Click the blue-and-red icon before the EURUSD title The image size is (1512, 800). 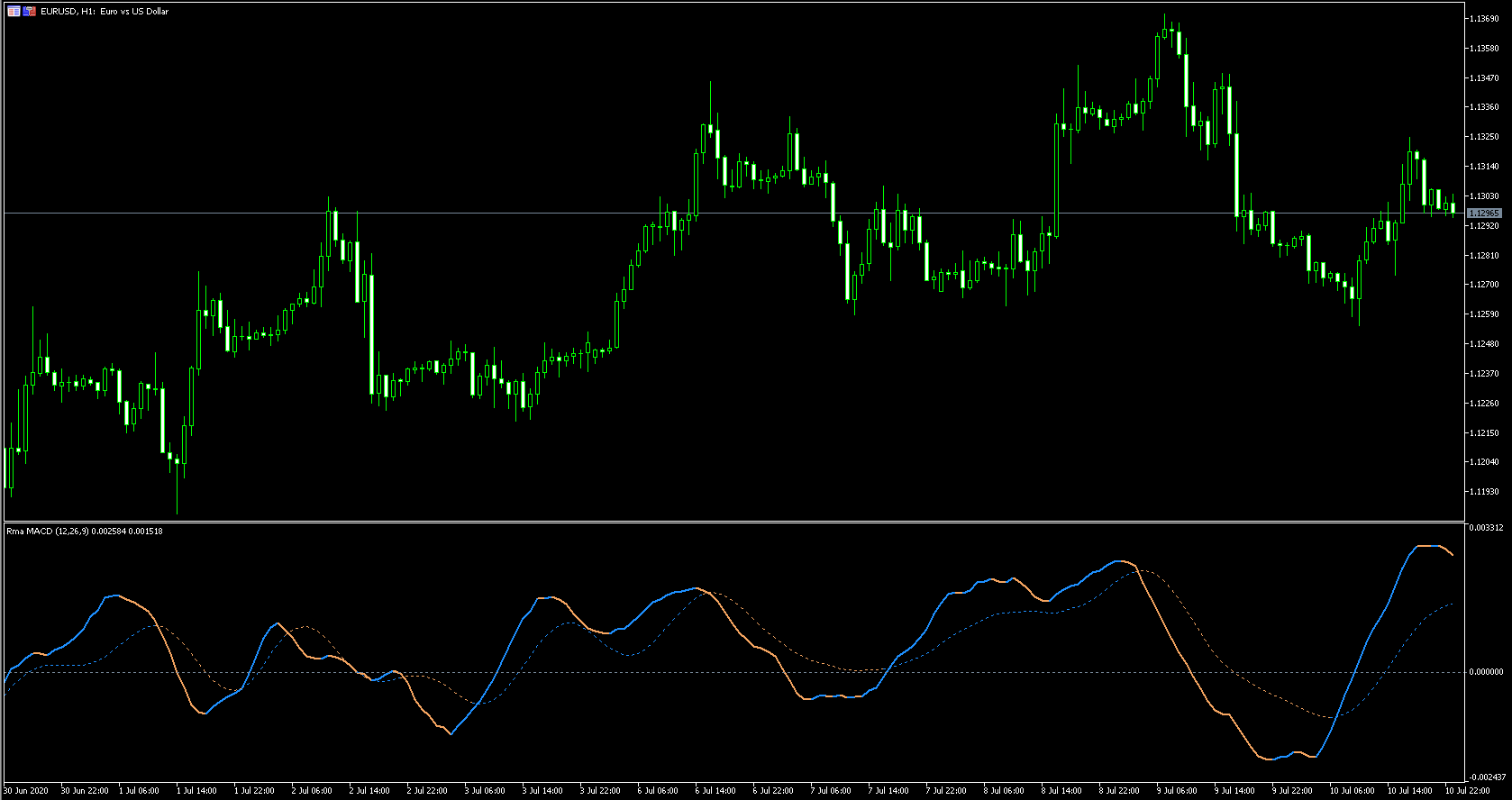click(30, 12)
